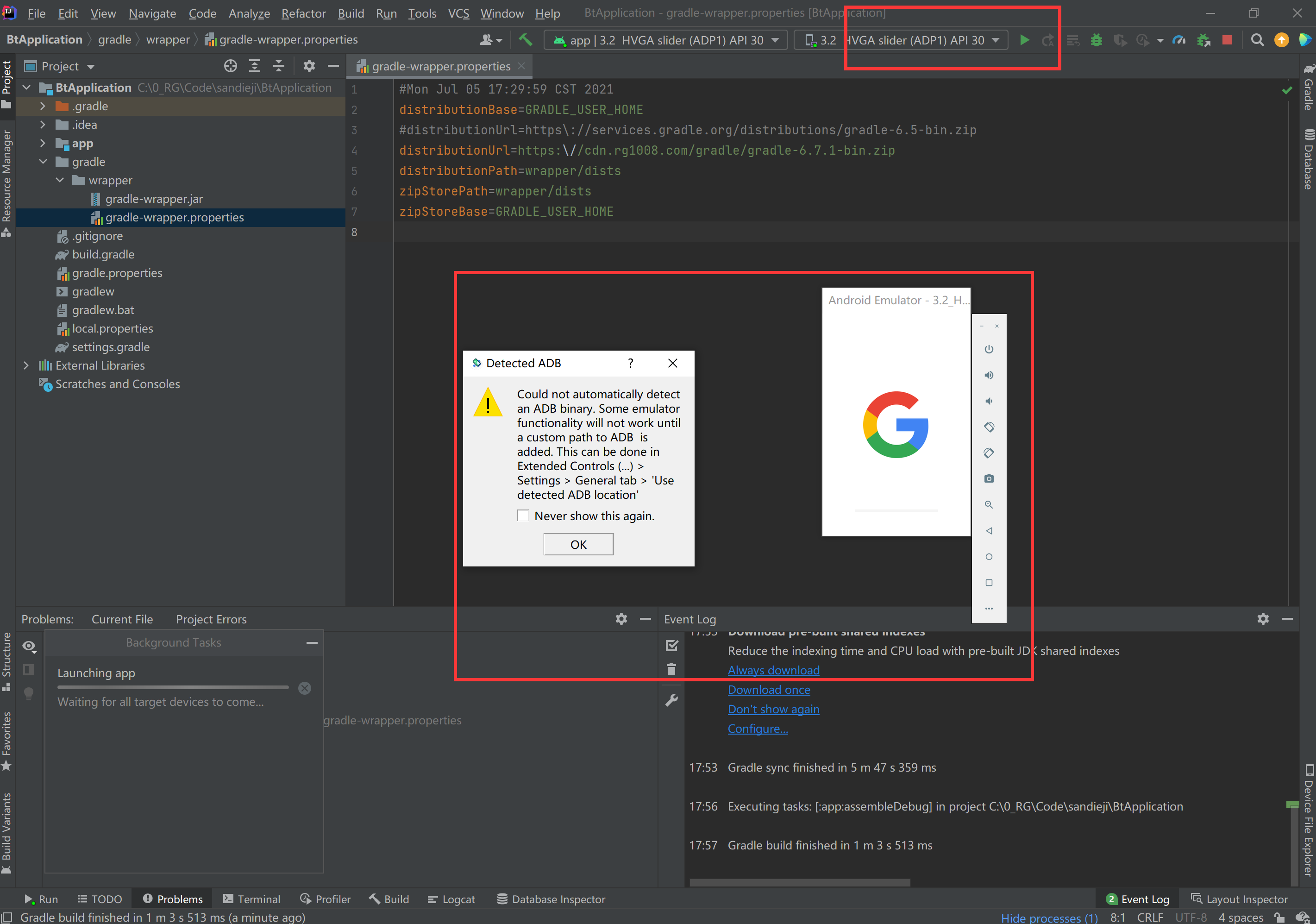Viewport: 1316px width, 924px height.
Task: Expand the .idea folder in the tree
Action: [x=43, y=125]
